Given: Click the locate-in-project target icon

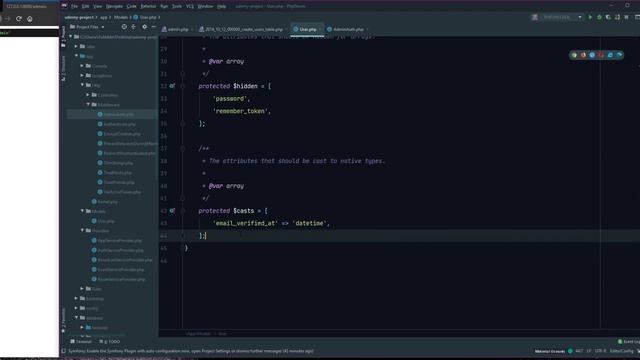Looking at the screenshot, I should [124, 27].
